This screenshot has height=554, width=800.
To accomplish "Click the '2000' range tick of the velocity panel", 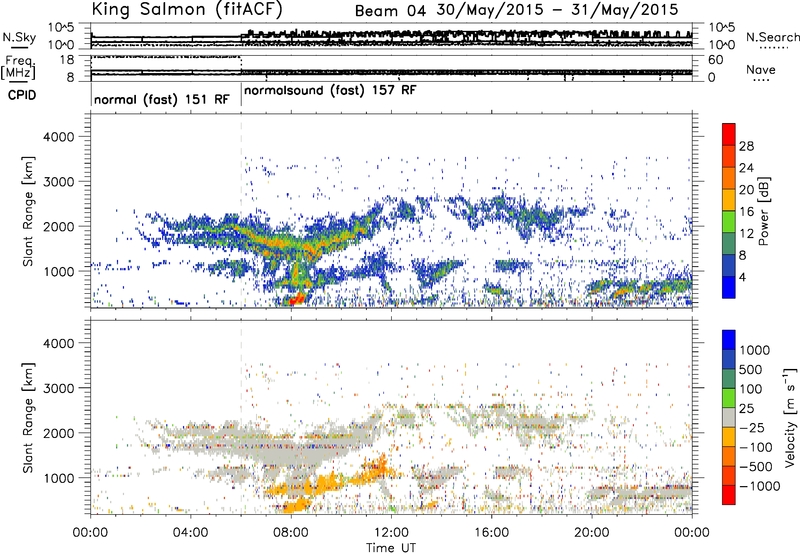I will (58, 433).
